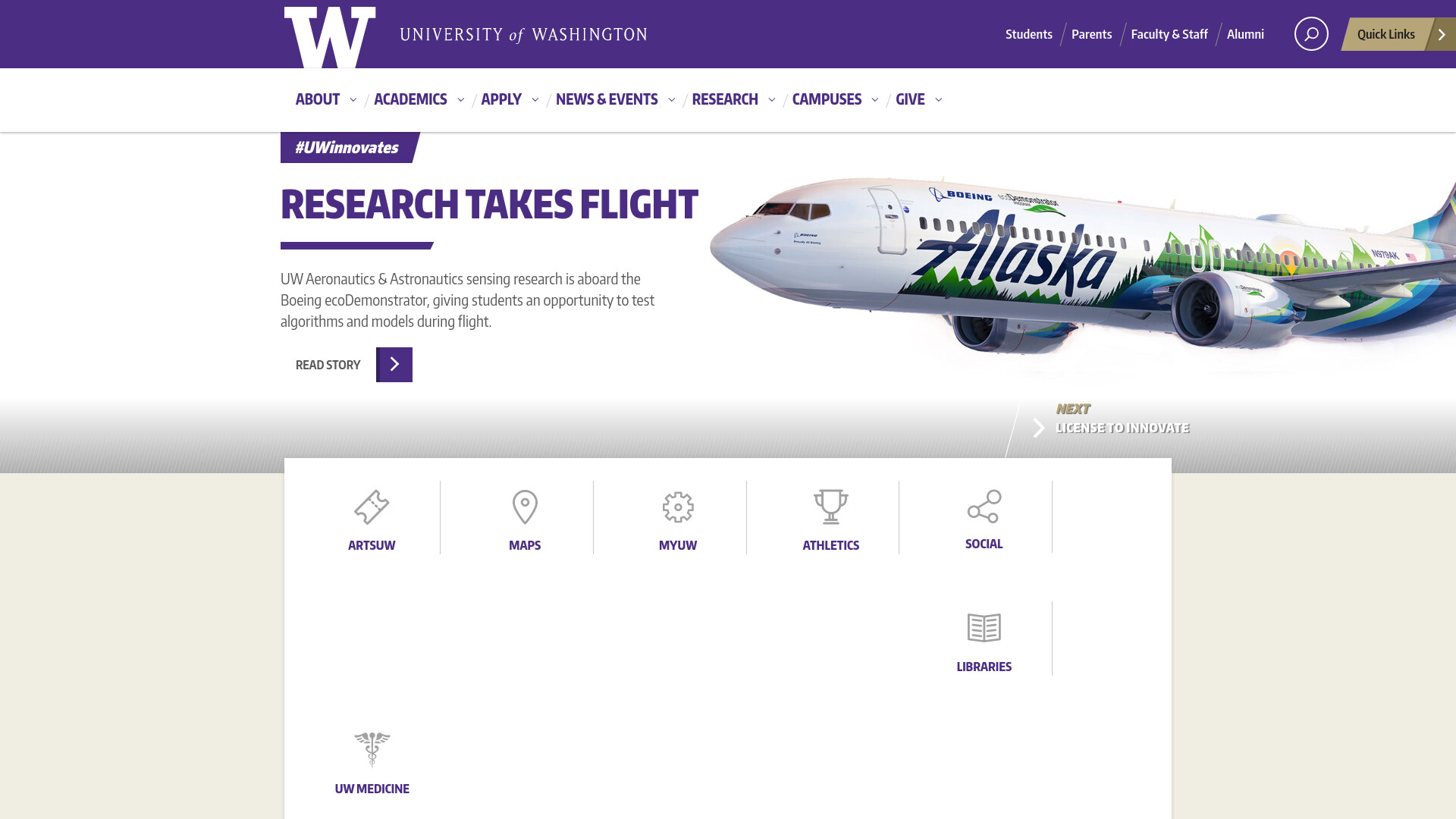Select the Campuses menu item
Viewport: 1456px width, 819px height.
tap(827, 99)
